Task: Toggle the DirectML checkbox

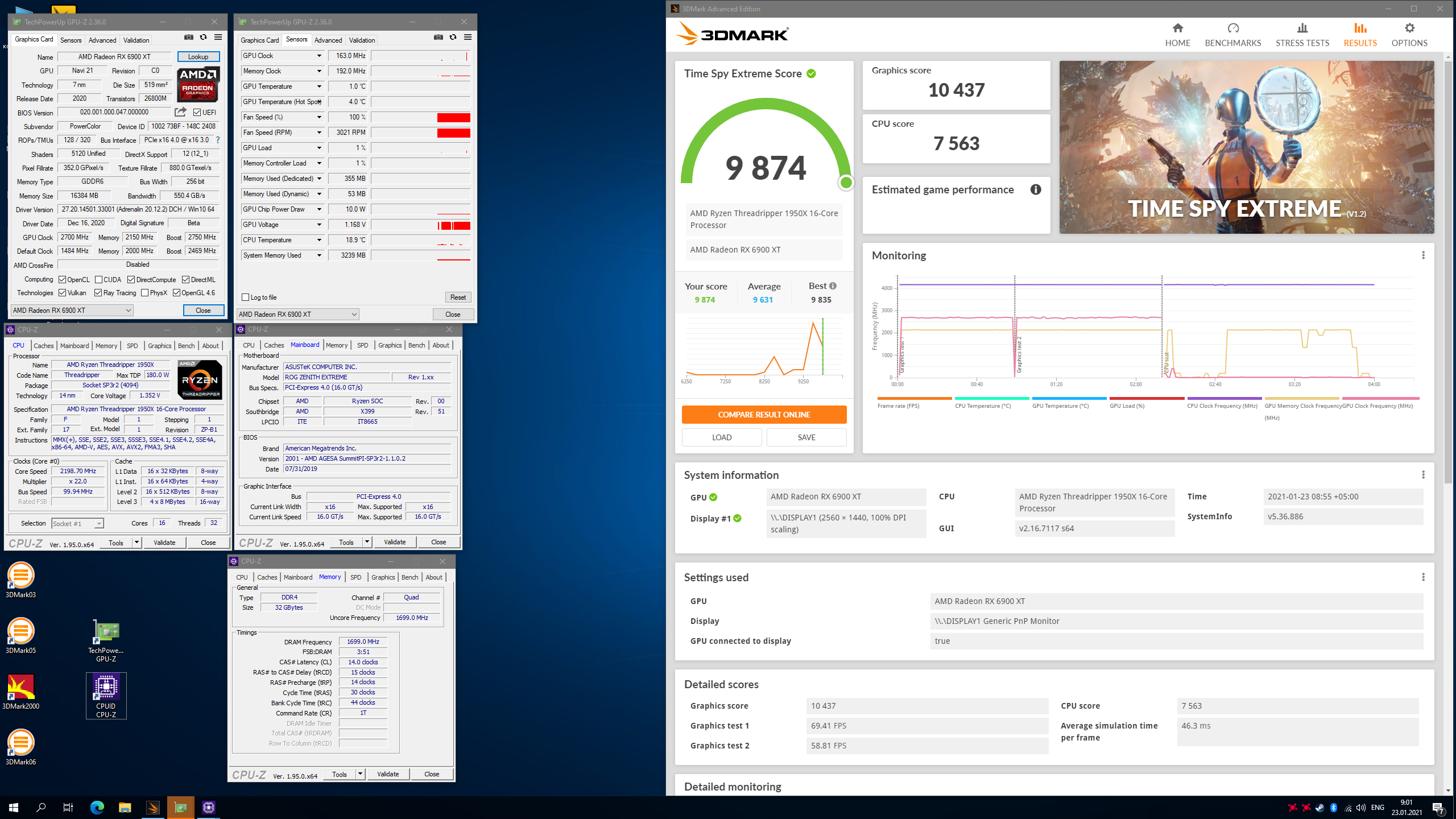Action: pos(185,280)
